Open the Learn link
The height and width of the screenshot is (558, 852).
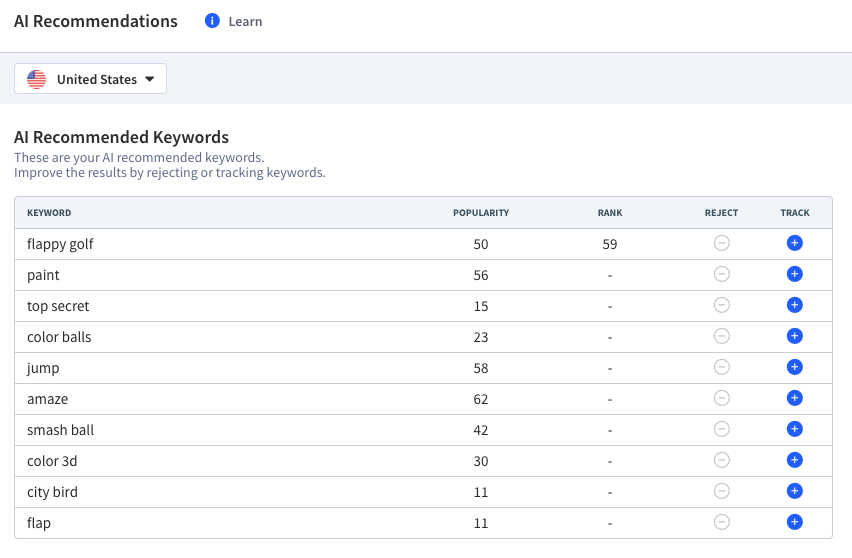tap(245, 21)
